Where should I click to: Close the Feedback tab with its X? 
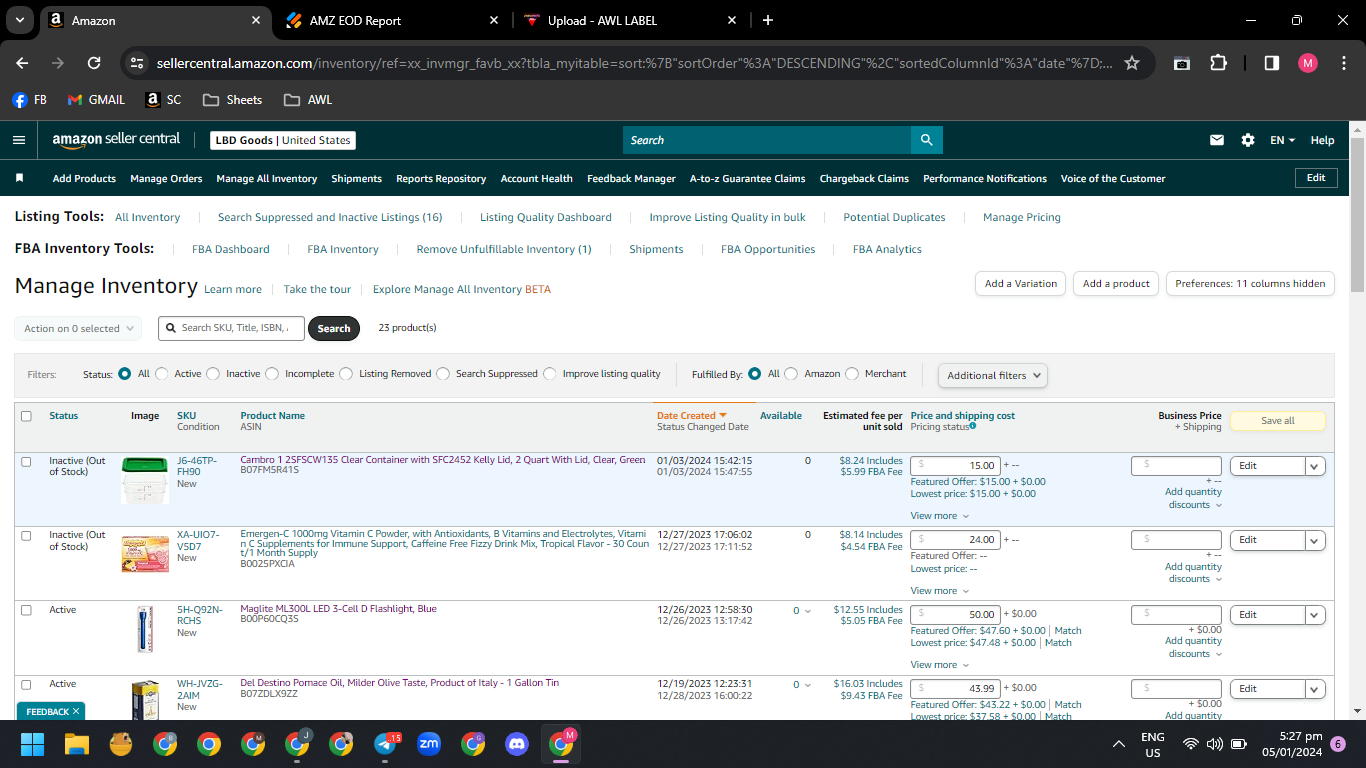(x=76, y=711)
